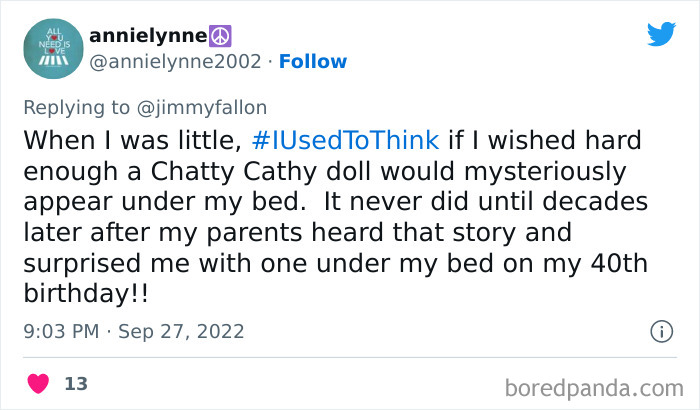
Task: Click the Twitter bird logo
Action: [661, 35]
